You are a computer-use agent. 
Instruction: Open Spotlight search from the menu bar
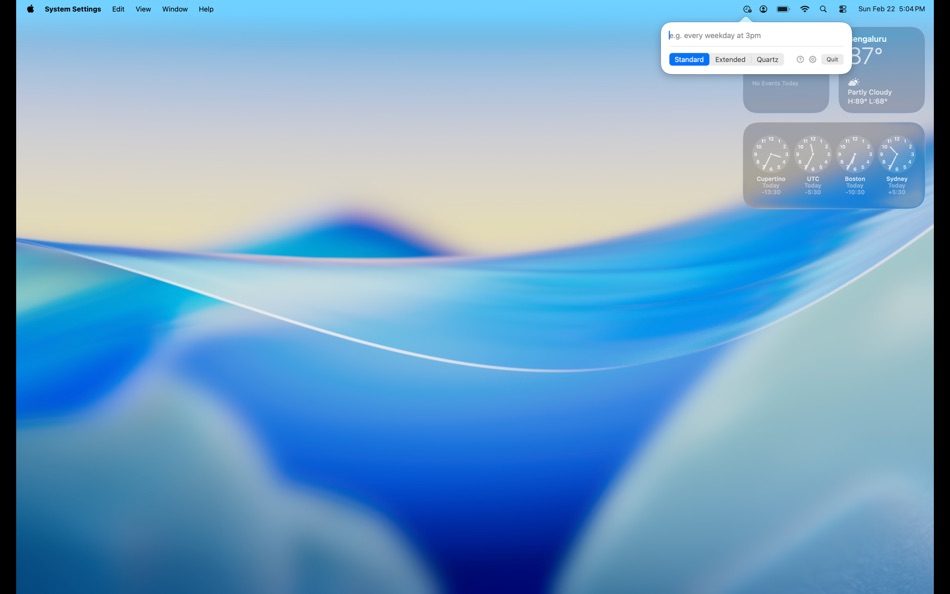[x=822, y=8]
